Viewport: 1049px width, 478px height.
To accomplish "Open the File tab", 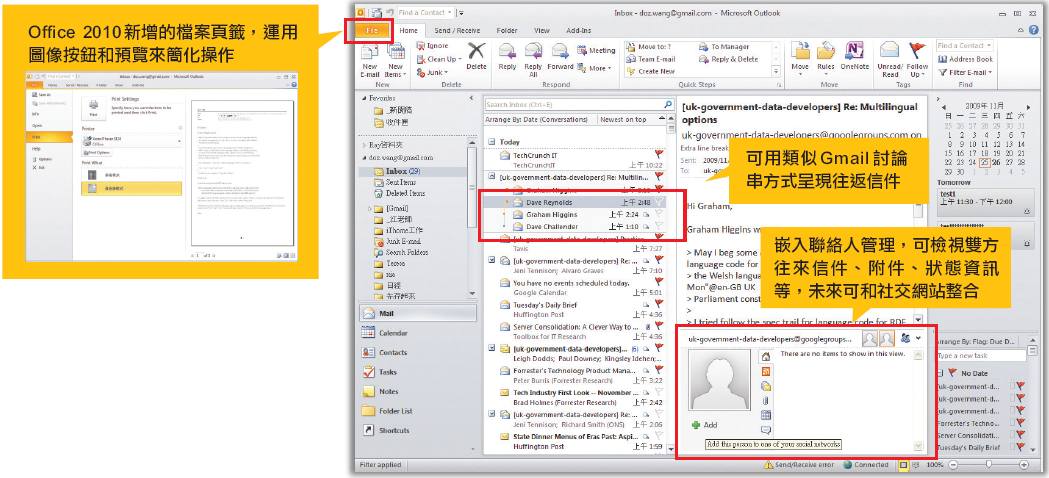I will pyautogui.click(x=373, y=31).
